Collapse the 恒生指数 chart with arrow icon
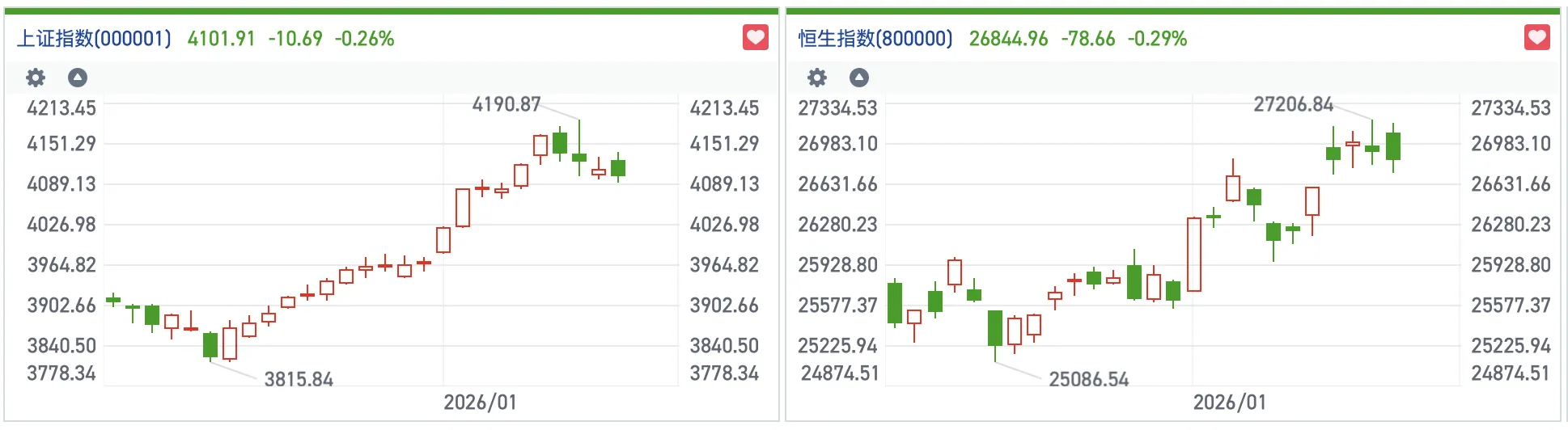Image resolution: width=1568 pixels, height=430 pixels. (x=859, y=78)
